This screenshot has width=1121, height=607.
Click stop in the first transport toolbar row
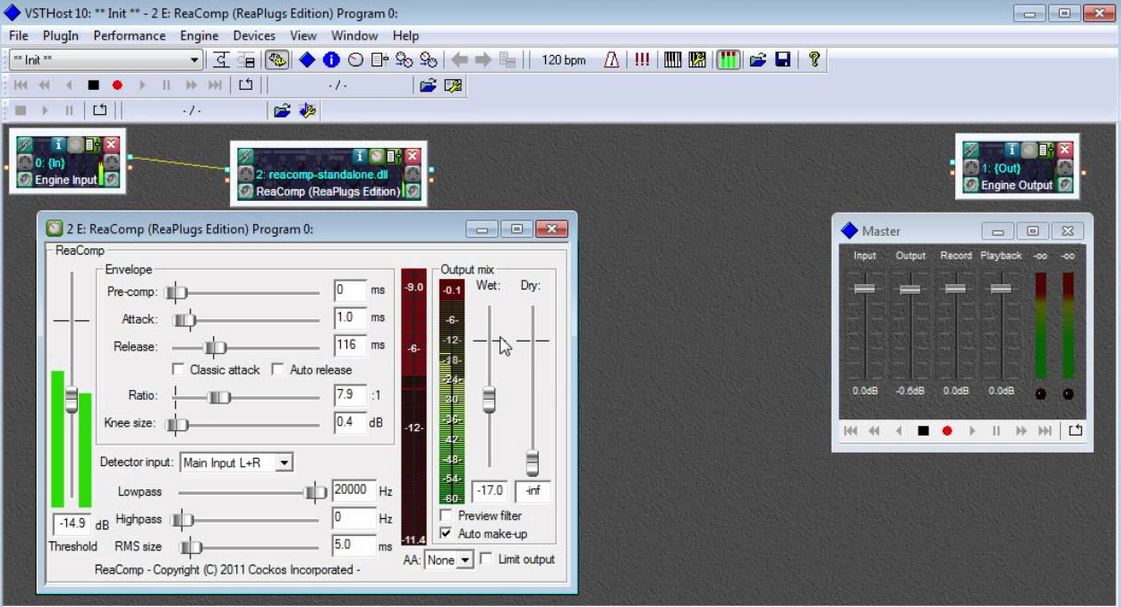coord(93,85)
